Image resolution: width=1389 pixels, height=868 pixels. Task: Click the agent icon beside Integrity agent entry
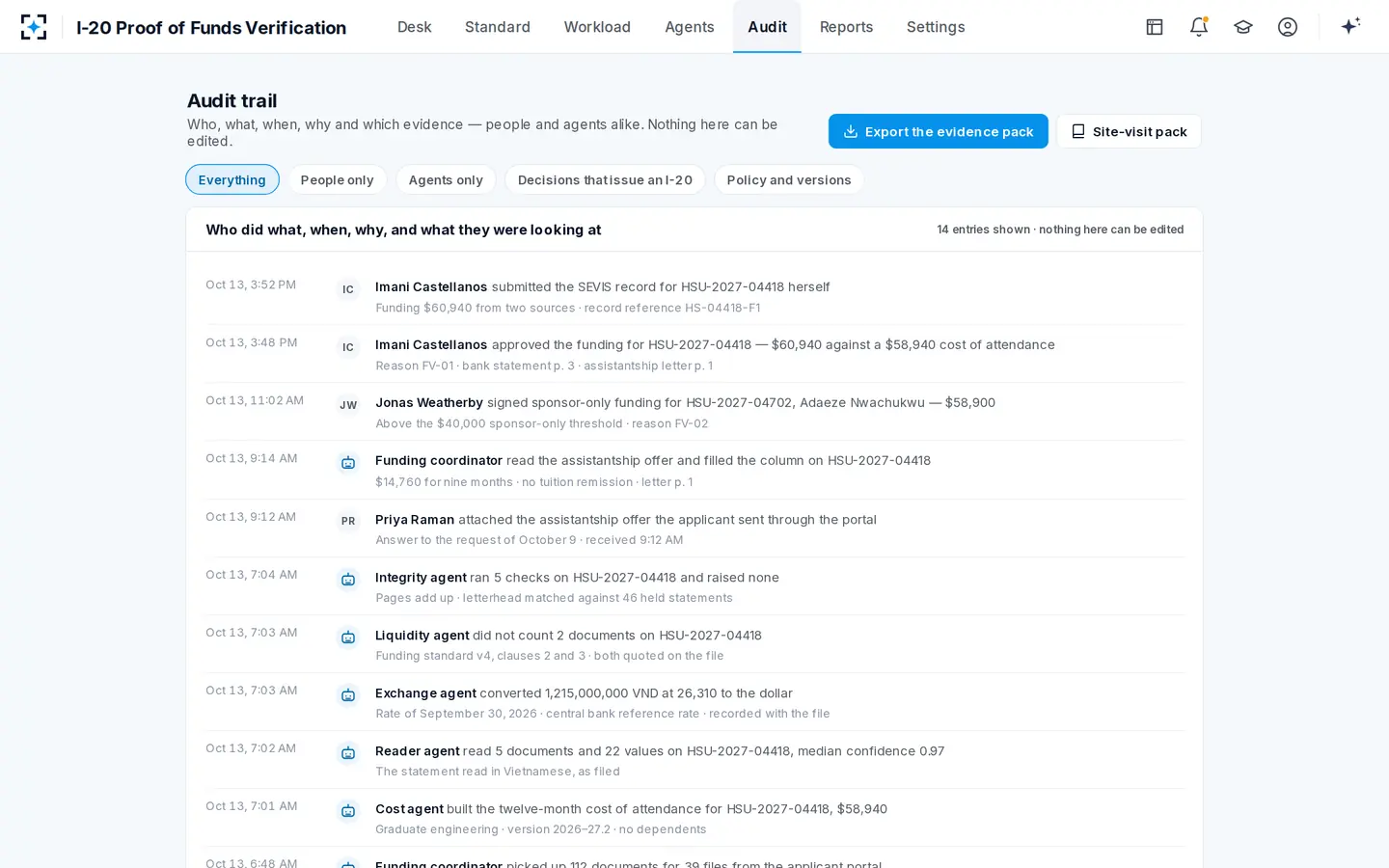(x=348, y=580)
